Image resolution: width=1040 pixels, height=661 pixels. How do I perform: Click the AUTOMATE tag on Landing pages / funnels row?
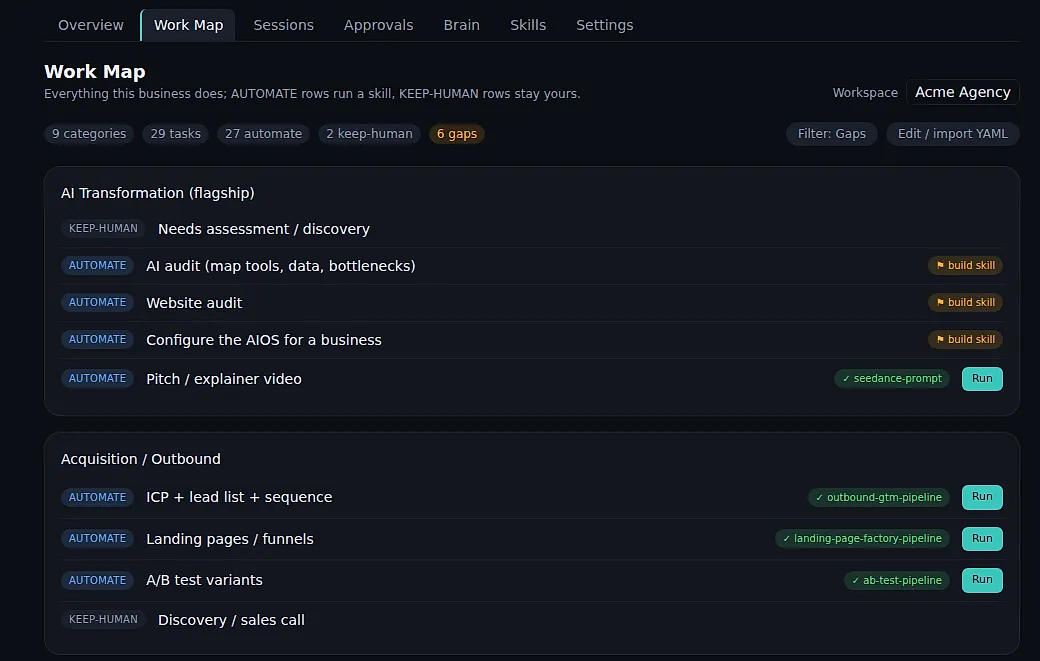pyautogui.click(x=97, y=538)
